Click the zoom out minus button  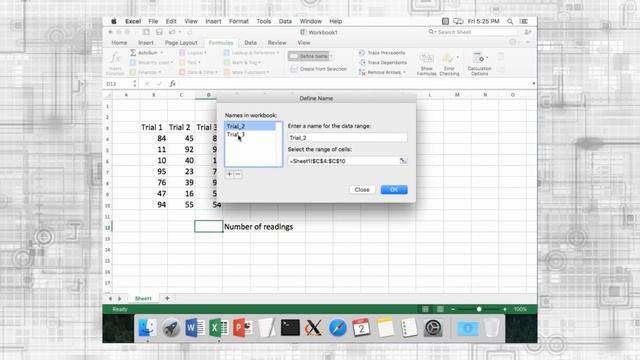coord(453,309)
